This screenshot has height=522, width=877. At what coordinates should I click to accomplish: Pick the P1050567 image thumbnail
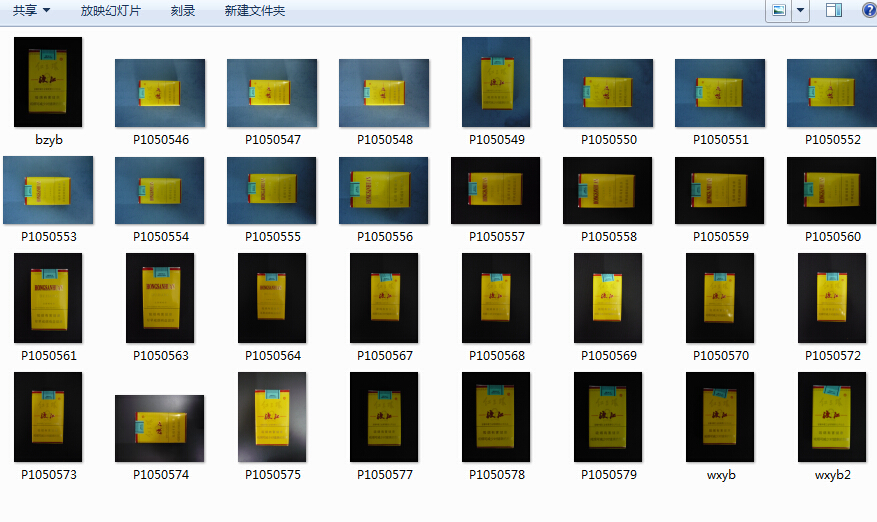coord(384,298)
